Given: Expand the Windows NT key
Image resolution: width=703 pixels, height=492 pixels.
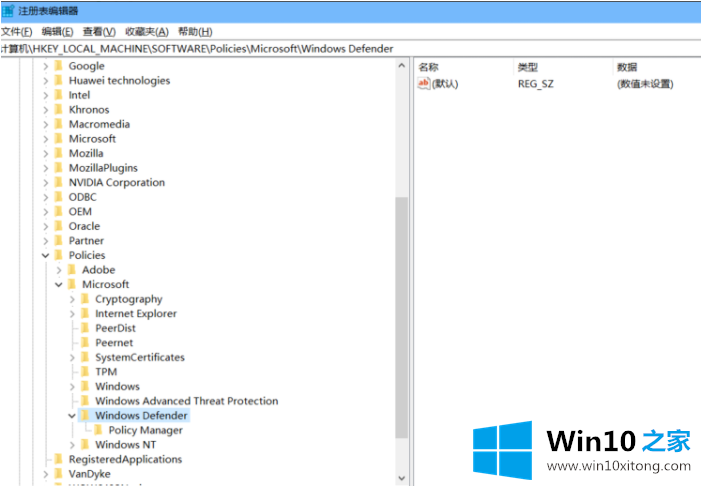Looking at the screenshot, I should 72,445.
